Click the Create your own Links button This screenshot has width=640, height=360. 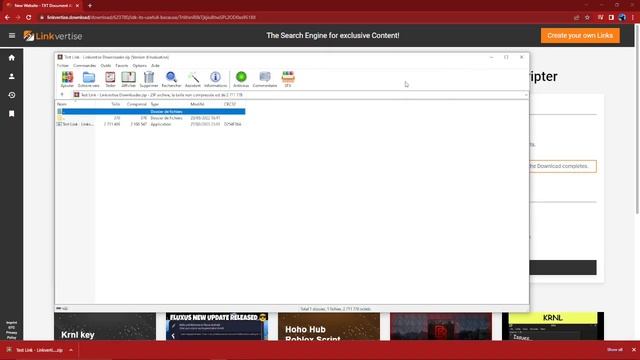(580, 36)
